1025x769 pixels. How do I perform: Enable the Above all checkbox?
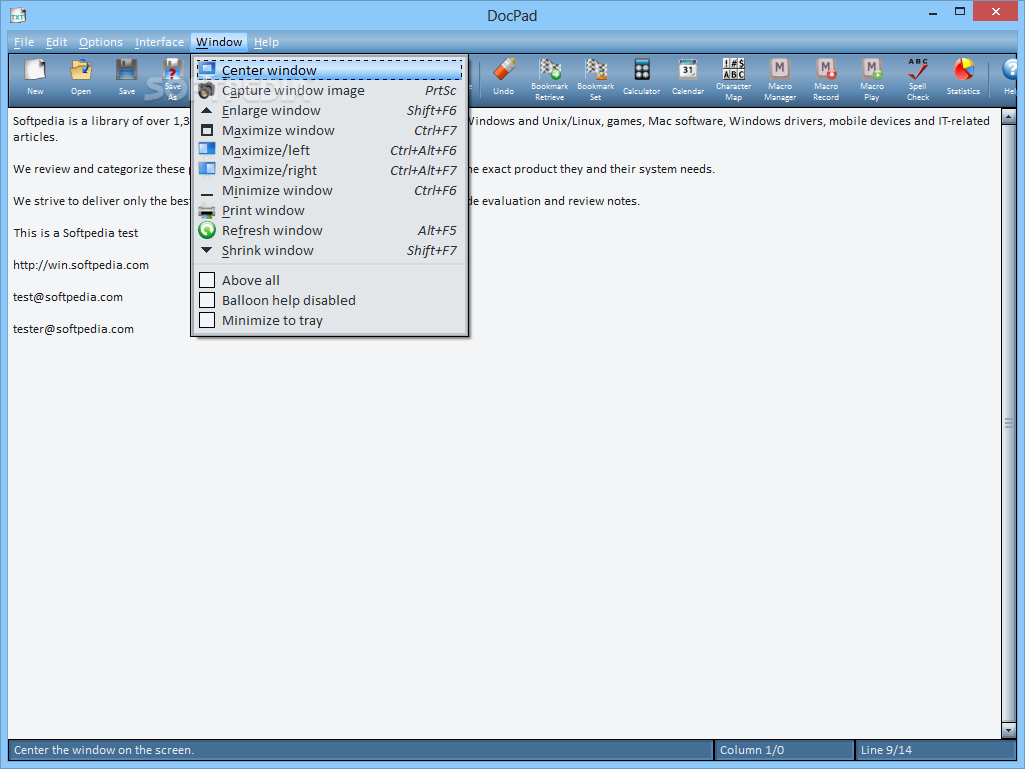pyautogui.click(x=207, y=280)
